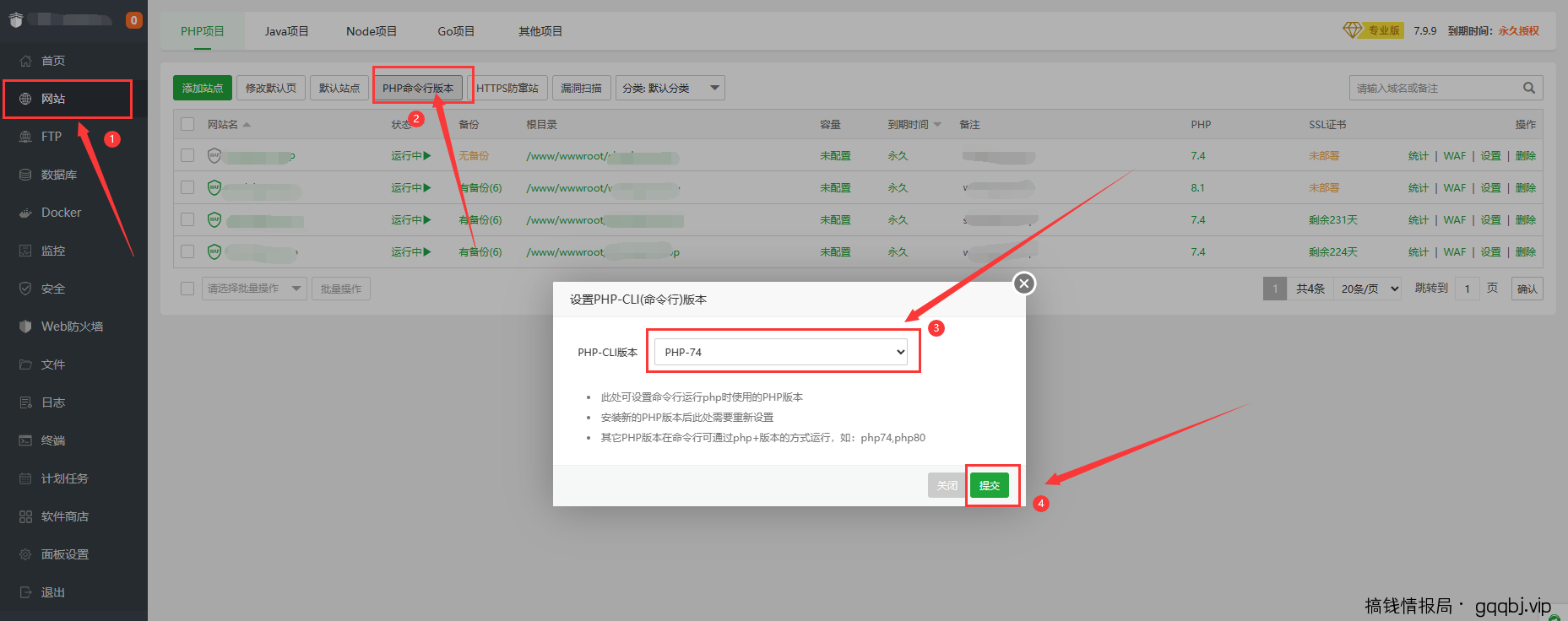Click WAF link in the 剩余224天 row
Image resolution: width=1568 pixels, height=621 pixels.
[1455, 251]
